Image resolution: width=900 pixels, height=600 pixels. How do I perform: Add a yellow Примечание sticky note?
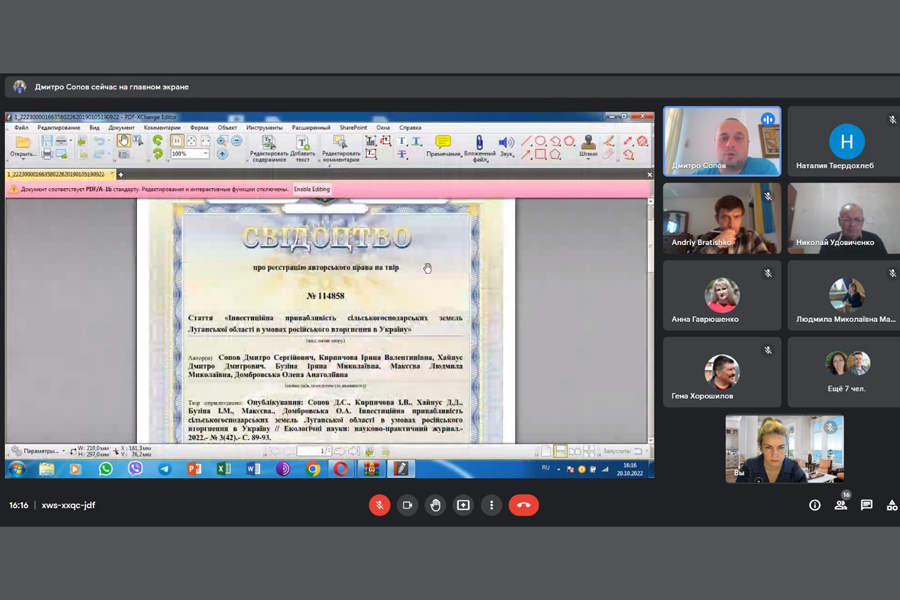pyautogui.click(x=443, y=146)
